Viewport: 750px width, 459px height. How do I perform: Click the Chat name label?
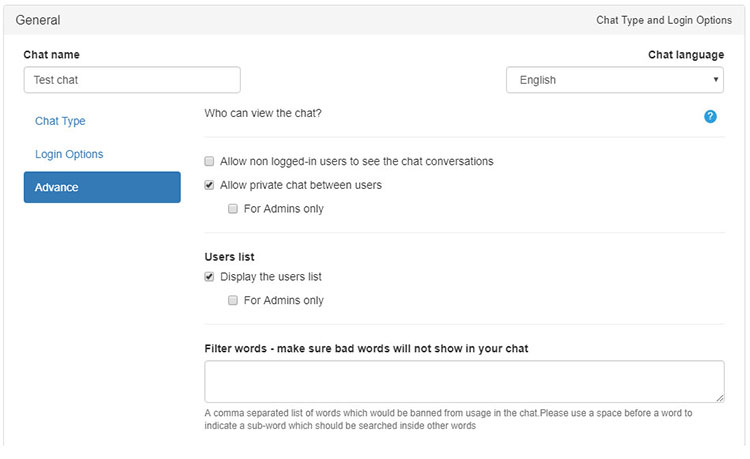[x=51, y=54]
